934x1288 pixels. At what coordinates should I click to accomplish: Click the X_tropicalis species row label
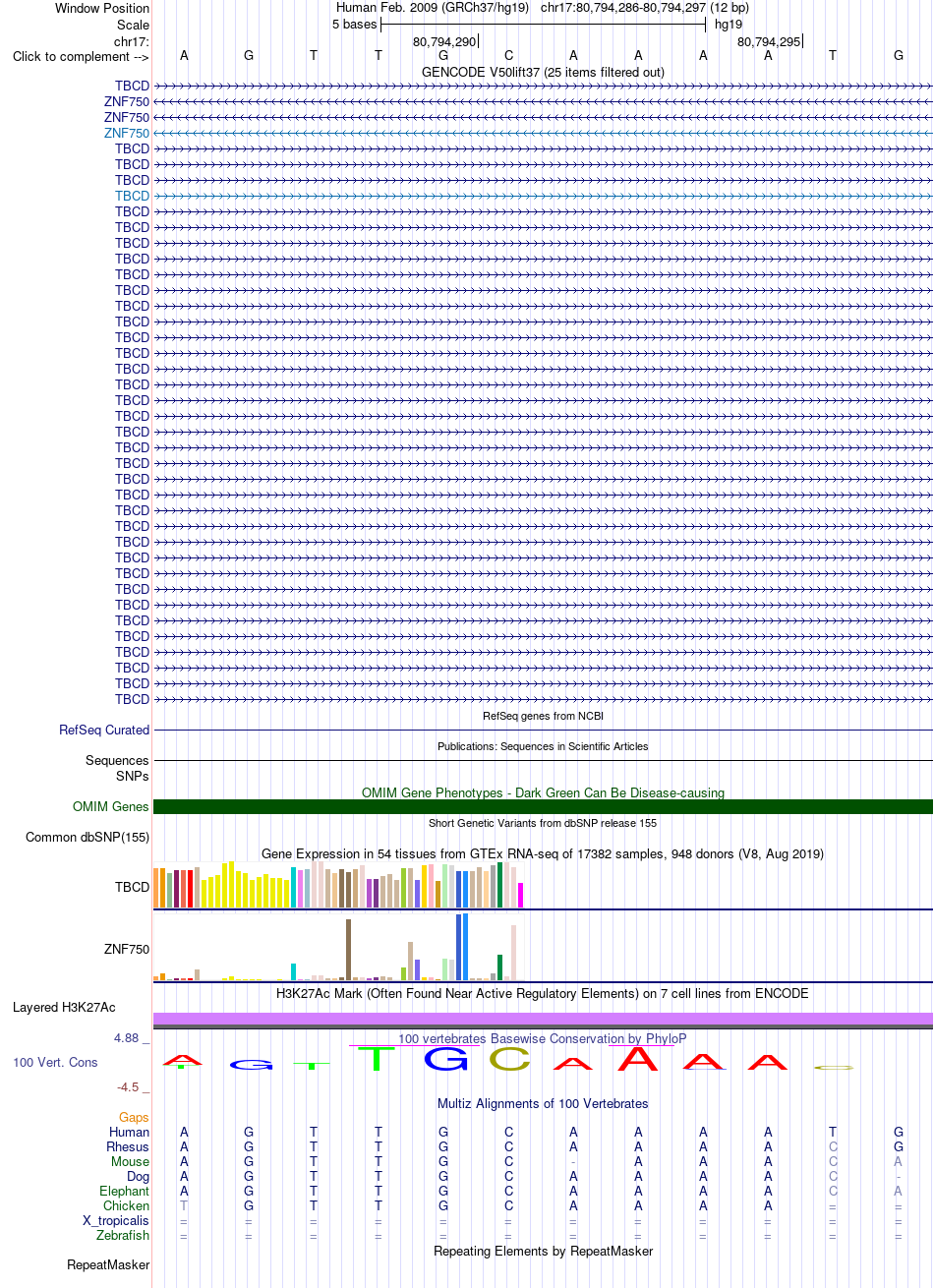click(x=117, y=1221)
